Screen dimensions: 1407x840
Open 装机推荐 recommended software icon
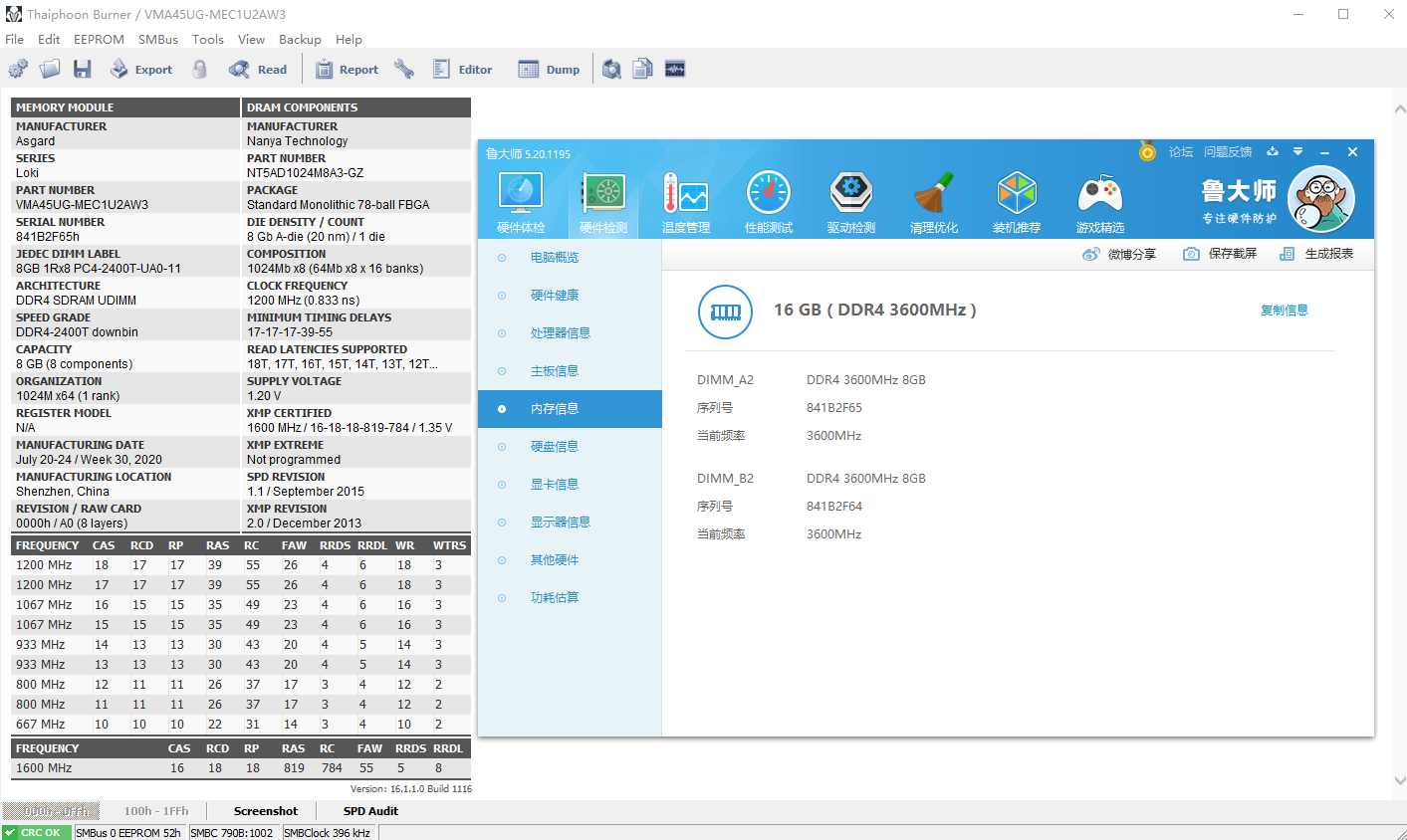pos(1017,203)
